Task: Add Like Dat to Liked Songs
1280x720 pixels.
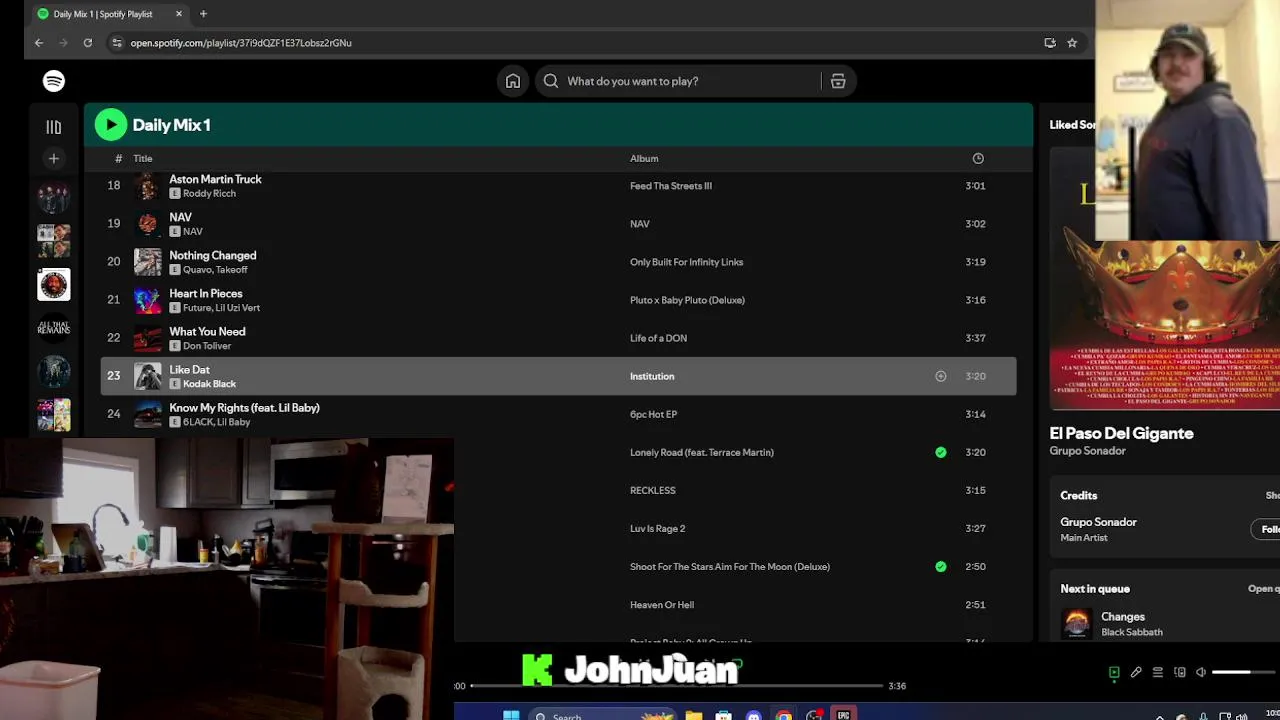Action: [x=940, y=376]
